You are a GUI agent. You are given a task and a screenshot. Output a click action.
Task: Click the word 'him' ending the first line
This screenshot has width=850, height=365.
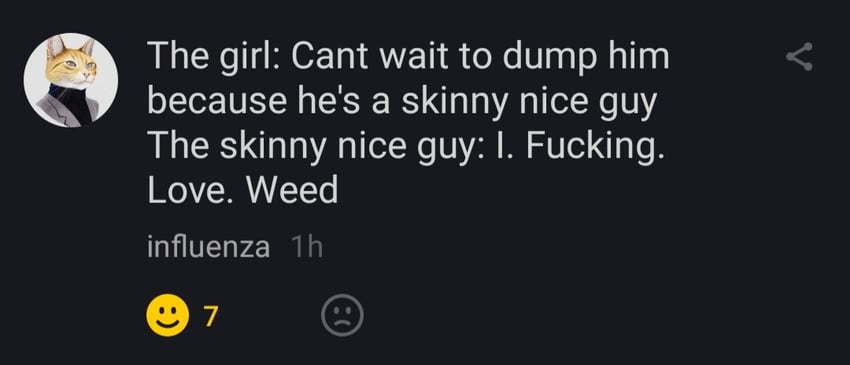pos(639,56)
